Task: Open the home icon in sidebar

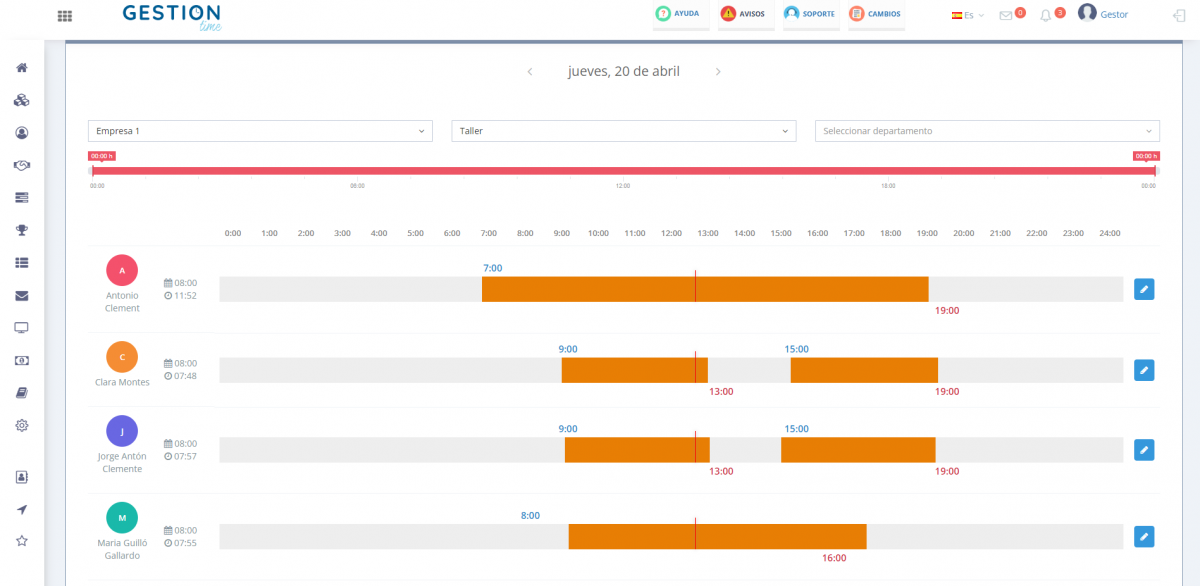Action: click(x=21, y=68)
